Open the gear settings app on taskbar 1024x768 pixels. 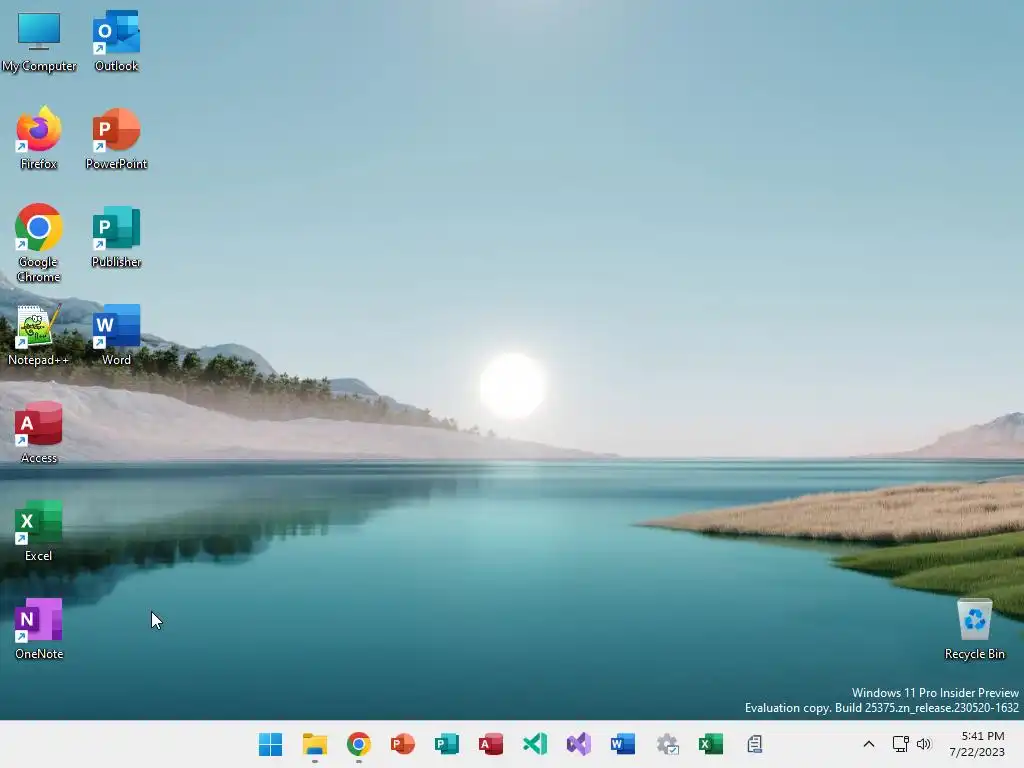click(667, 744)
